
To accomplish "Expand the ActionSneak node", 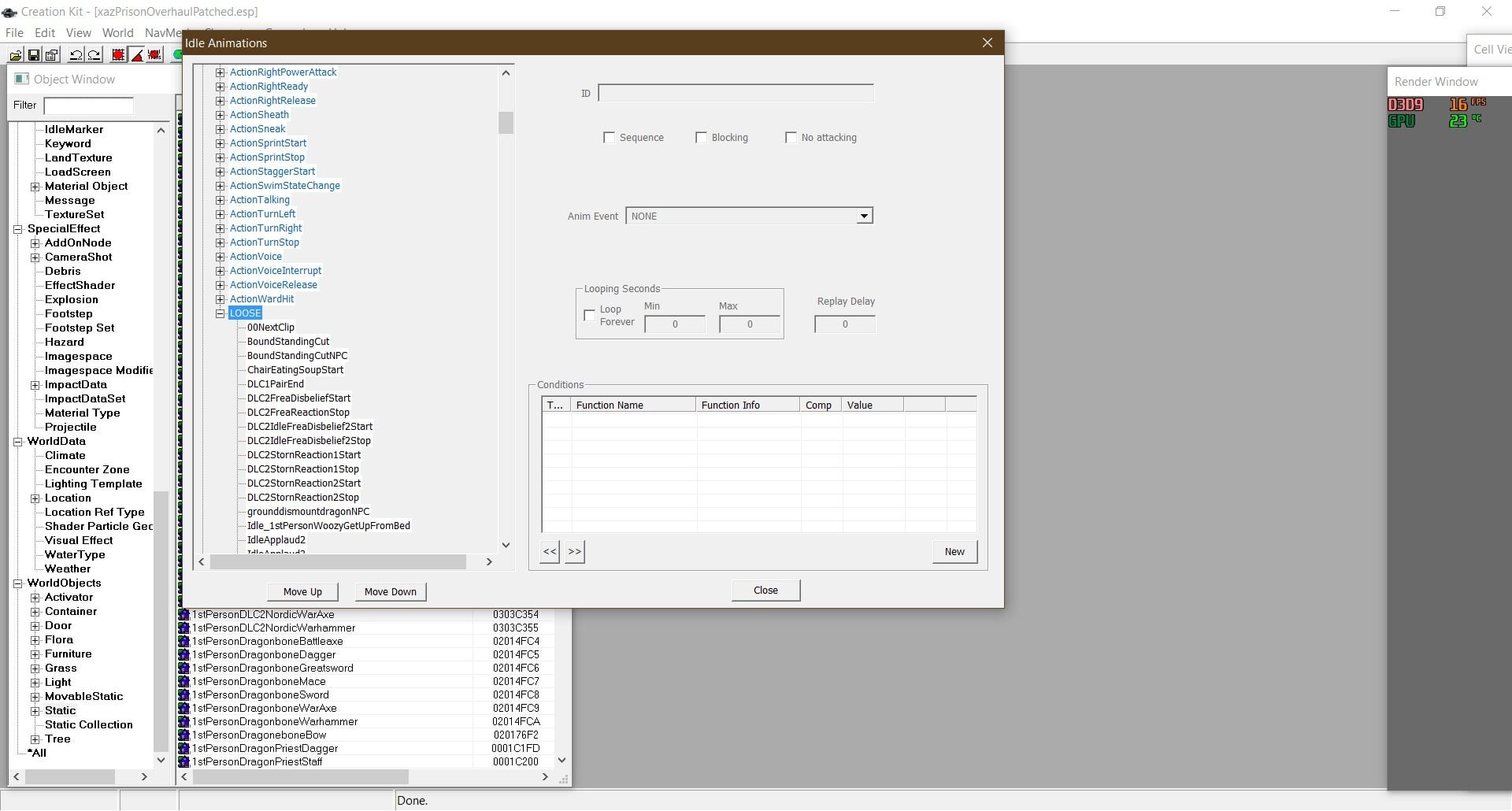I will tap(220, 129).
